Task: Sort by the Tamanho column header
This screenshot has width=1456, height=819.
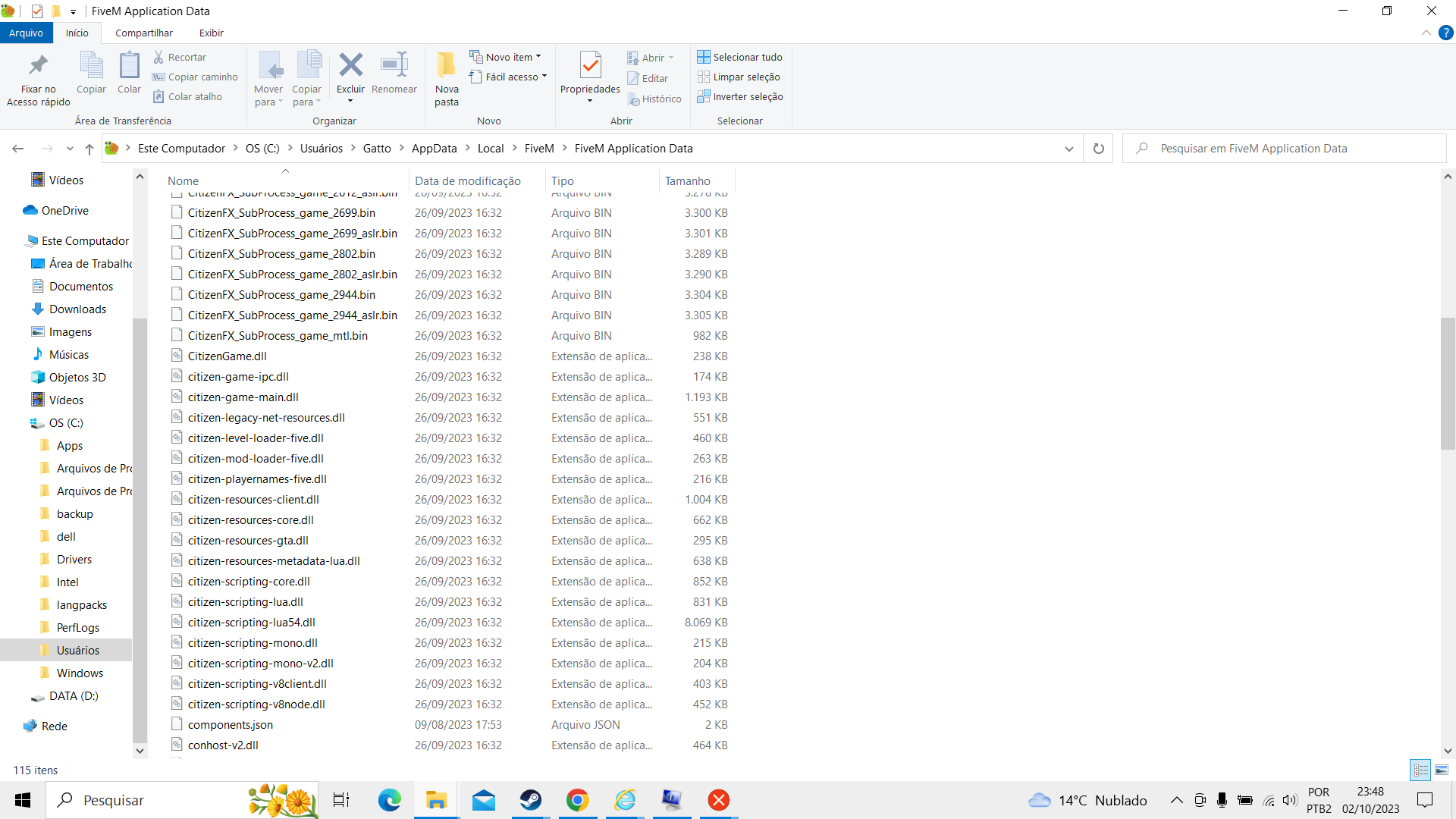Action: pos(688,180)
